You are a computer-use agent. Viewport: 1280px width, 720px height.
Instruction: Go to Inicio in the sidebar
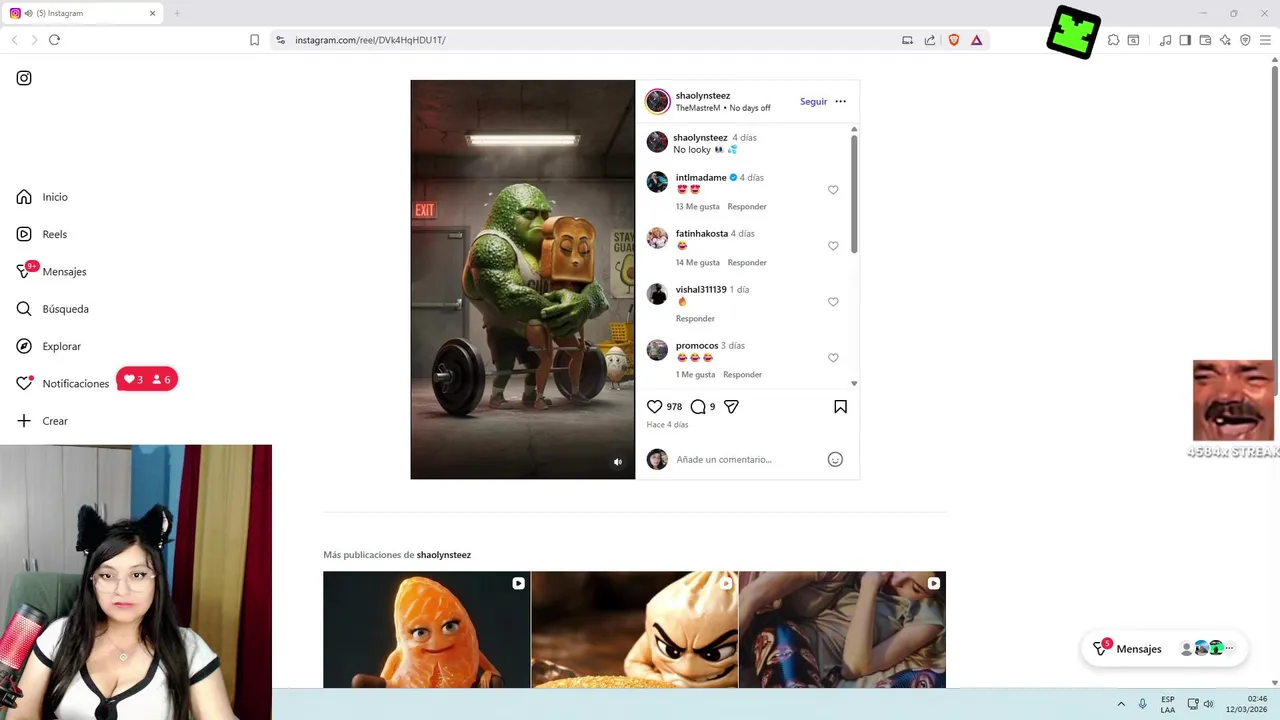click(x=42, y=197)
